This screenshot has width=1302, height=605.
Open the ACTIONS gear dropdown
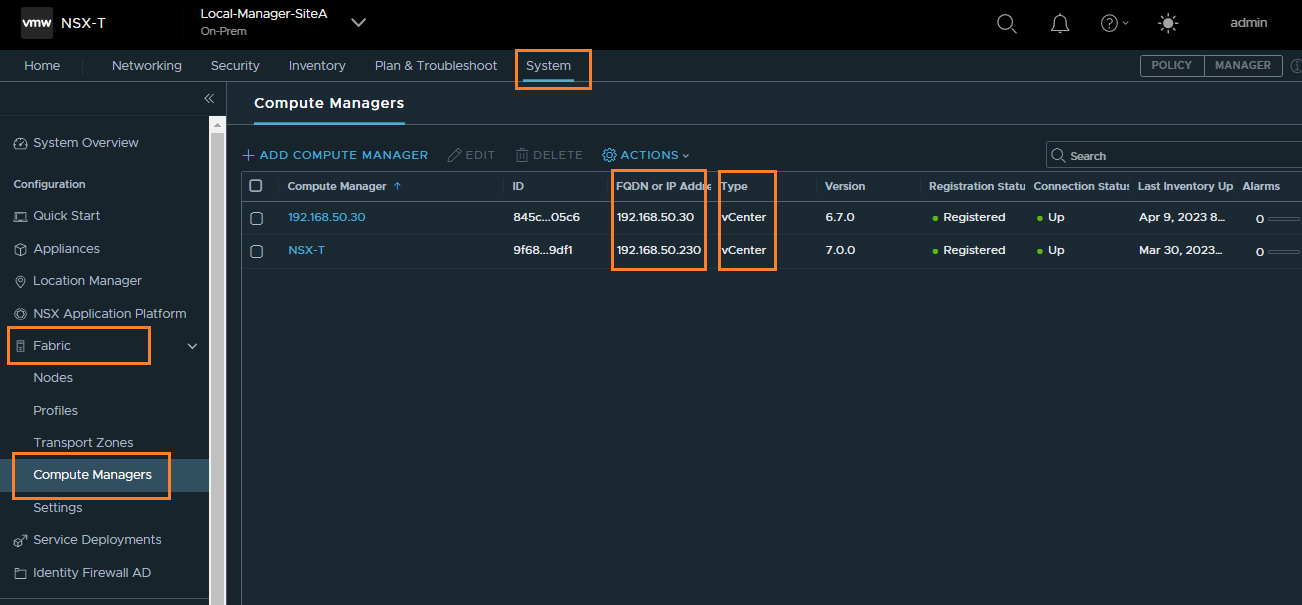pos(646,155)
